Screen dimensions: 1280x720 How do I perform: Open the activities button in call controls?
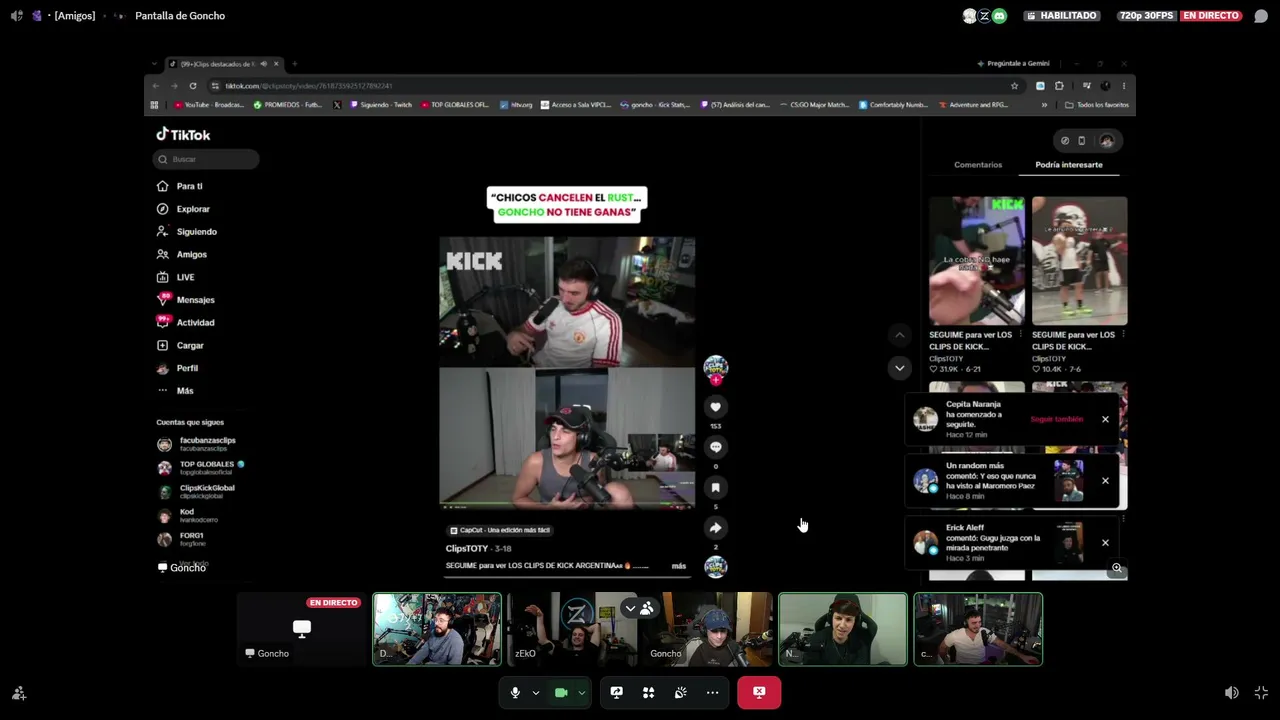[649, 692]
